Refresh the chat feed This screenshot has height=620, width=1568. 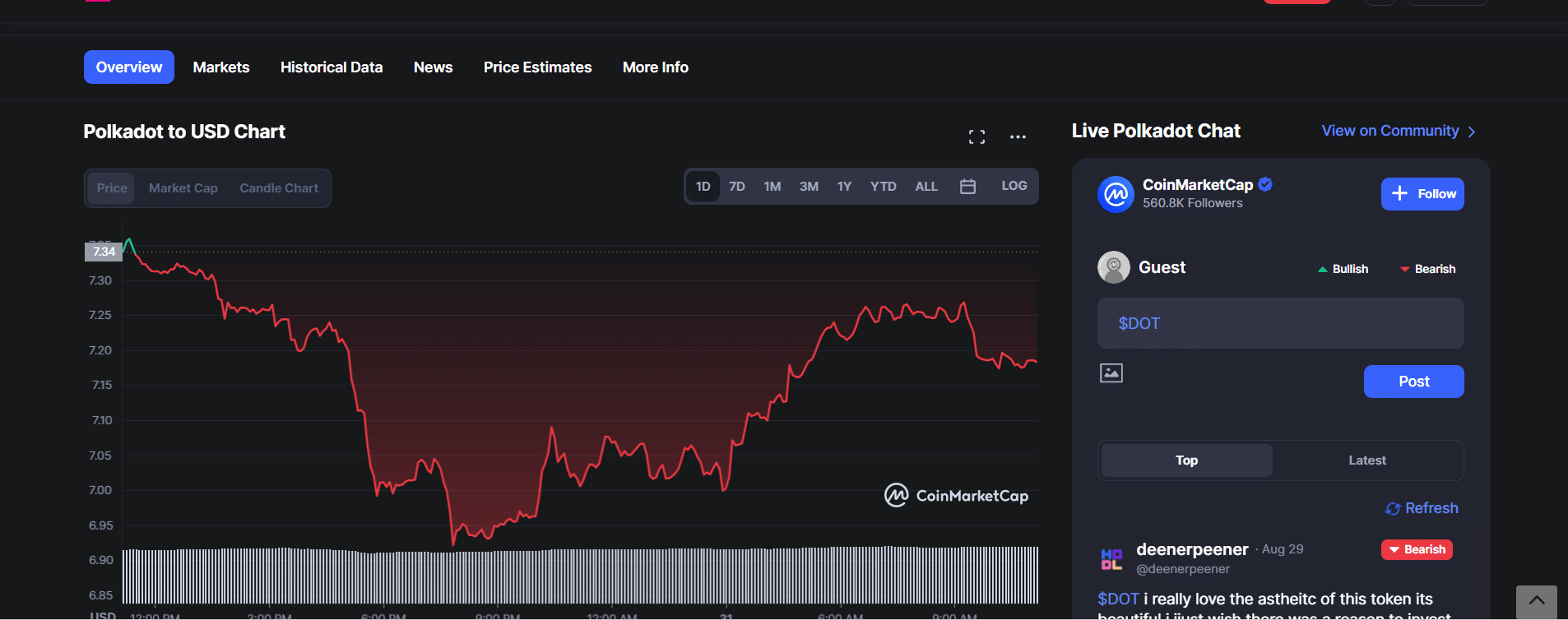tap(1422, 508)
